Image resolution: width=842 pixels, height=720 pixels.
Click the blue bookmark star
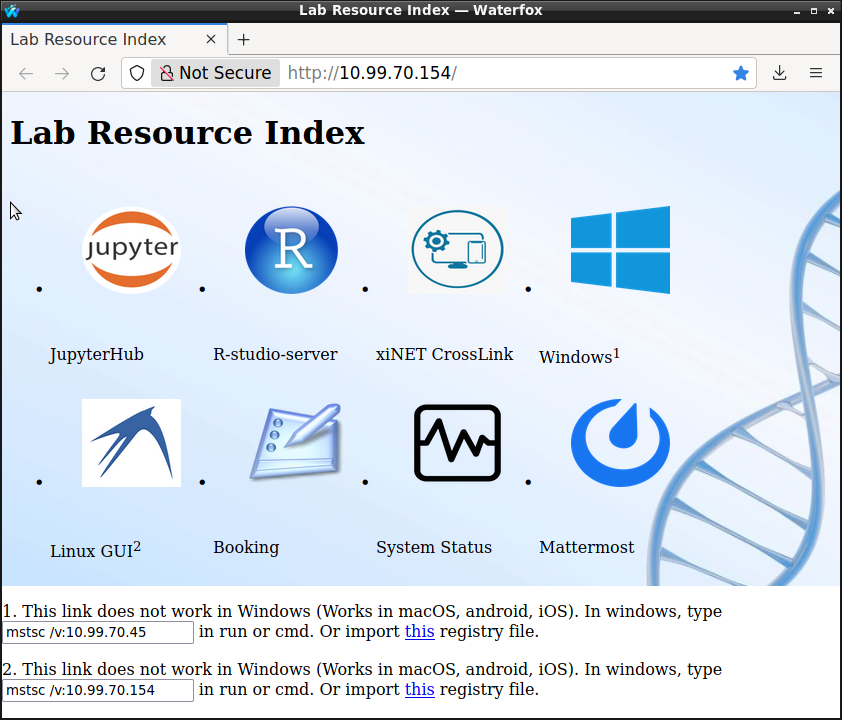pyautogui.click(x=741, y=73)
